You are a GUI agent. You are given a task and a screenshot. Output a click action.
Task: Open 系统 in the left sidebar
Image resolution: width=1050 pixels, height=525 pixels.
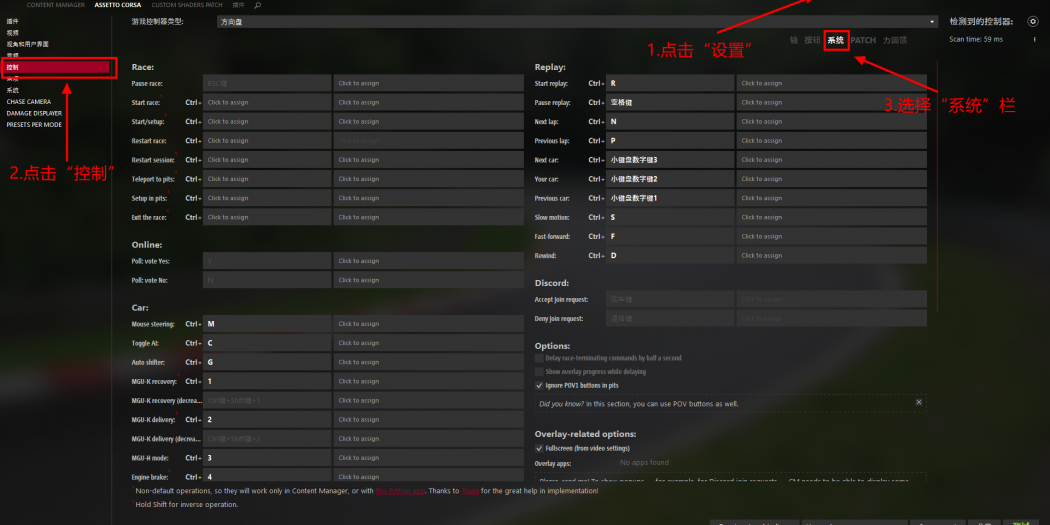pos(13,90)
